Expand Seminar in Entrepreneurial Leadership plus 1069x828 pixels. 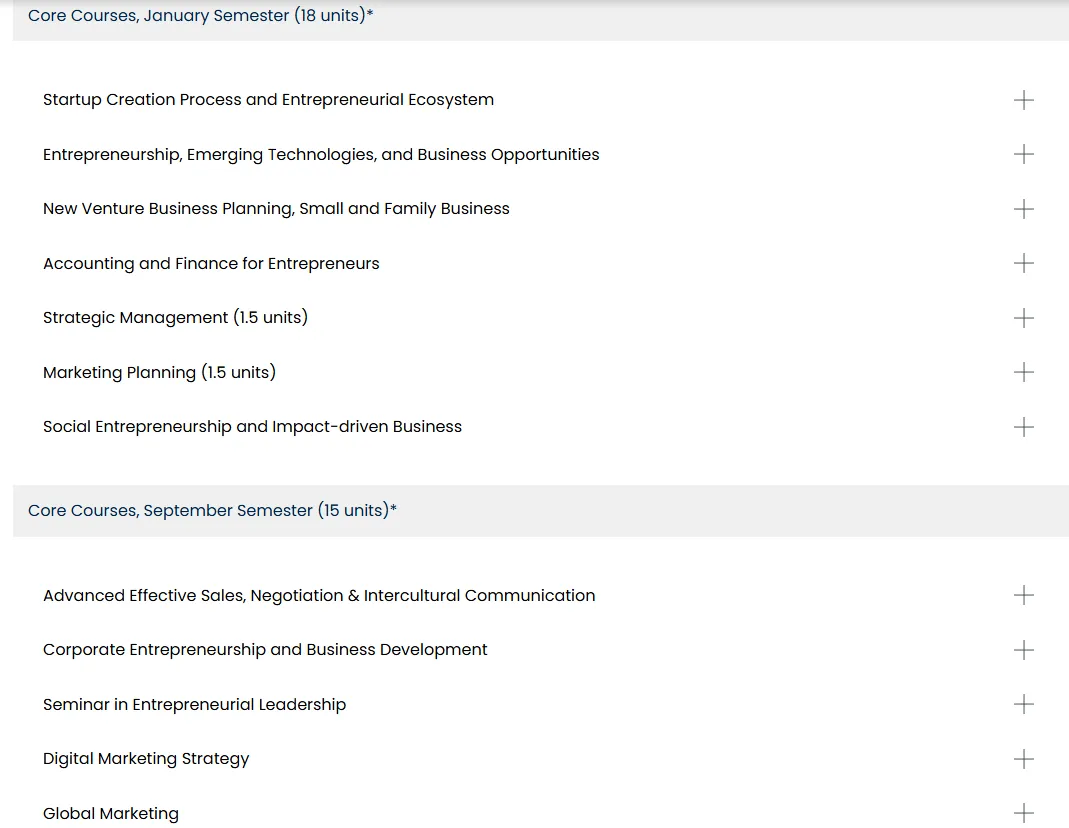1023,704
